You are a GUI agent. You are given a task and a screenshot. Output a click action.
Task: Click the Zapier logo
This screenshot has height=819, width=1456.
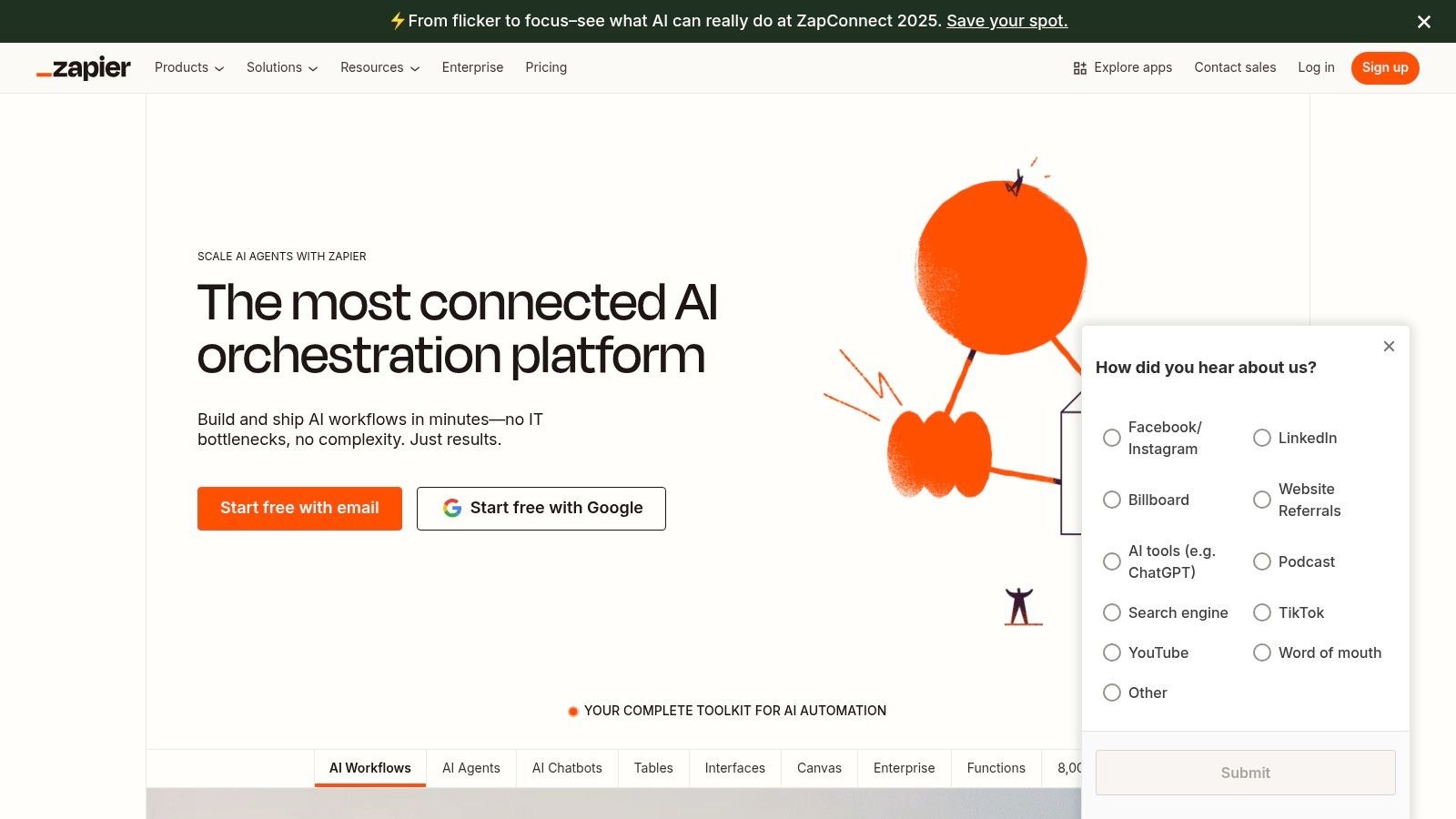(83, 67)
